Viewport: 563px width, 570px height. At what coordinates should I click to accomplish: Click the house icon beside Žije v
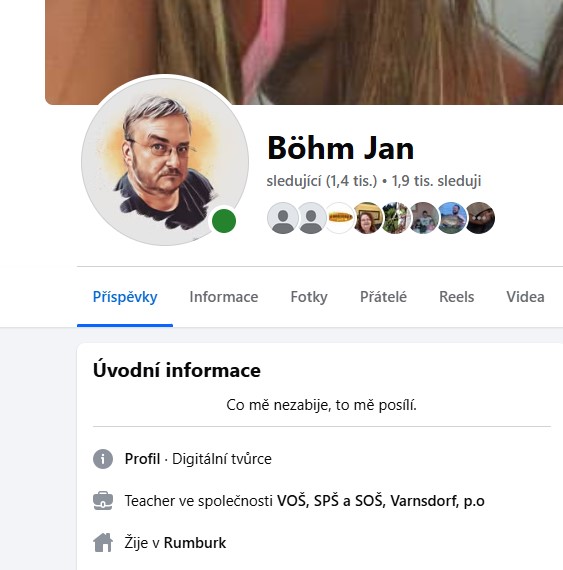coord(103,543)
